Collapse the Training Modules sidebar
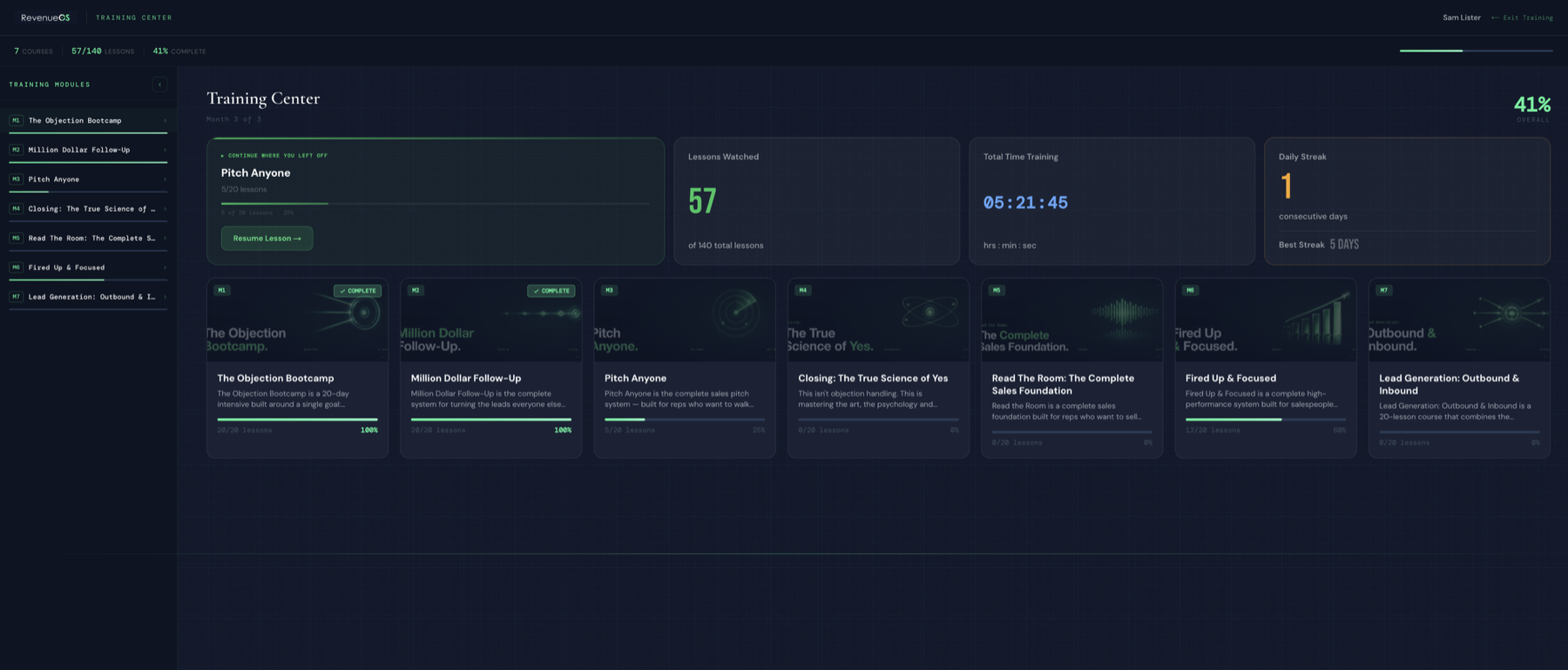 159,85
